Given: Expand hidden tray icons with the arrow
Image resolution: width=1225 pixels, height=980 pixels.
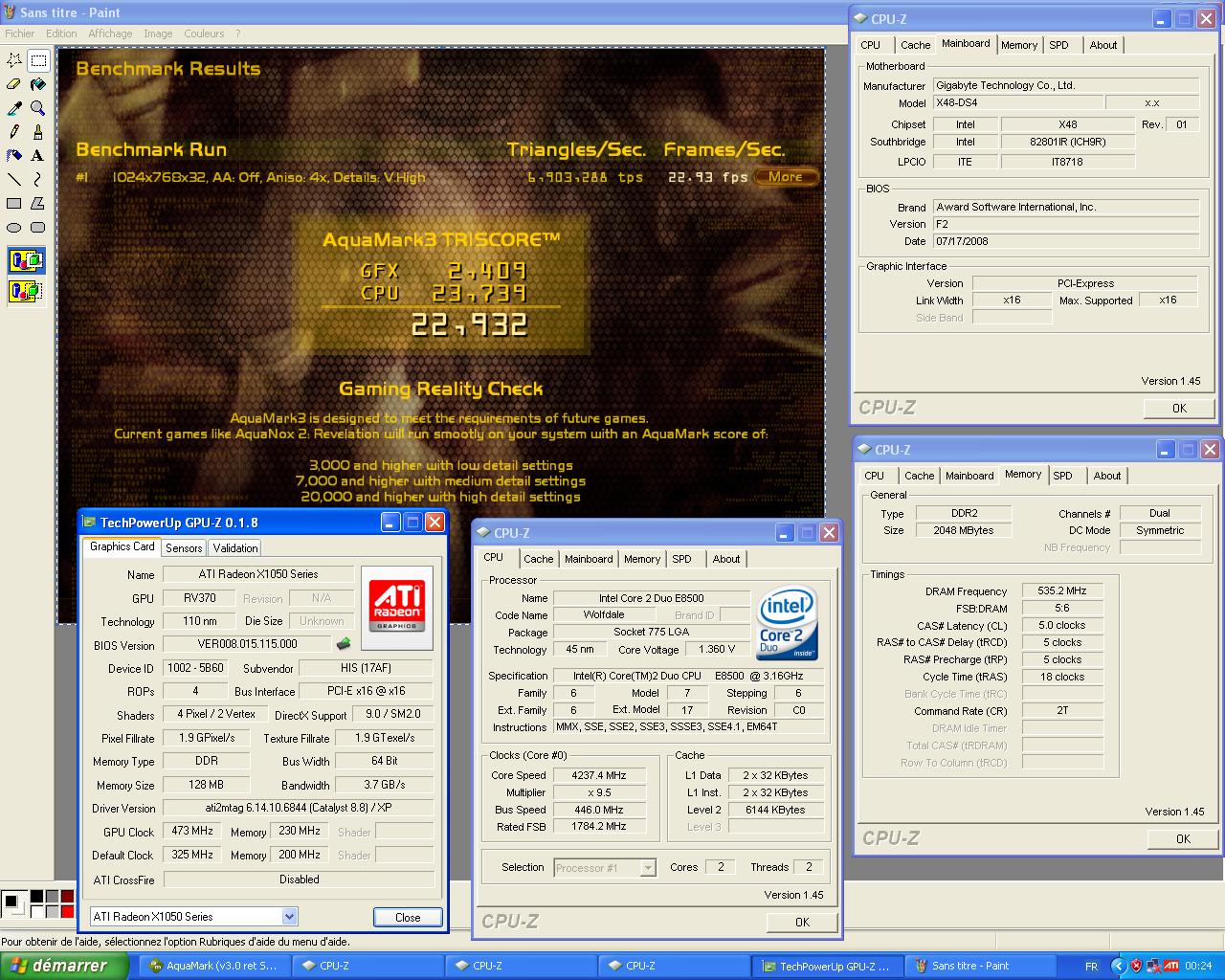Looking at the screenshot, I should (x=1119, y=966).
